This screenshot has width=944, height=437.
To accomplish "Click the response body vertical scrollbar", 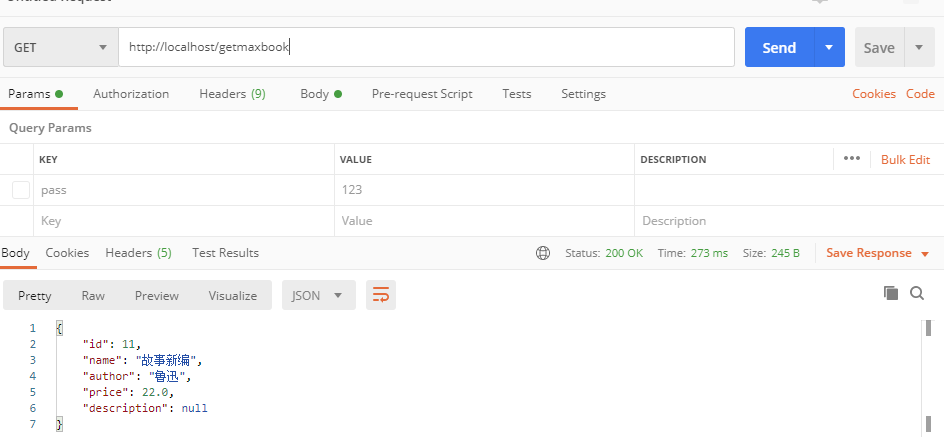I will (x=928, y=376).
